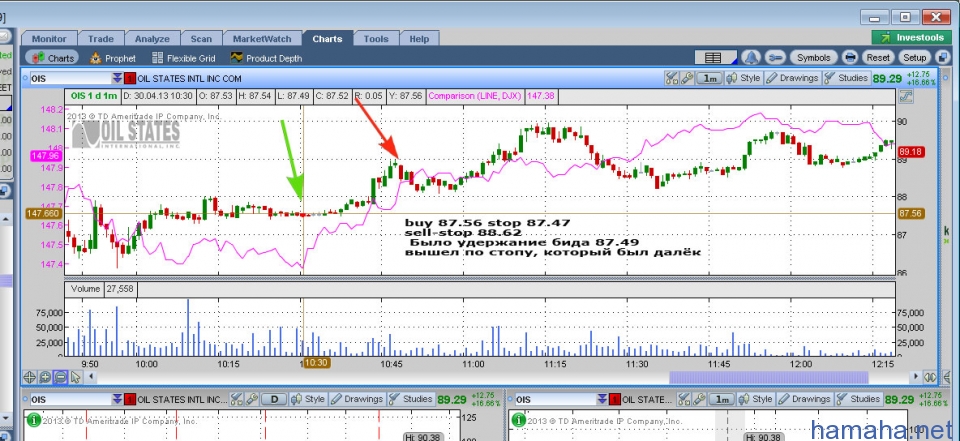Open the OIS symbol dropdown arrow

pos(117,78)
